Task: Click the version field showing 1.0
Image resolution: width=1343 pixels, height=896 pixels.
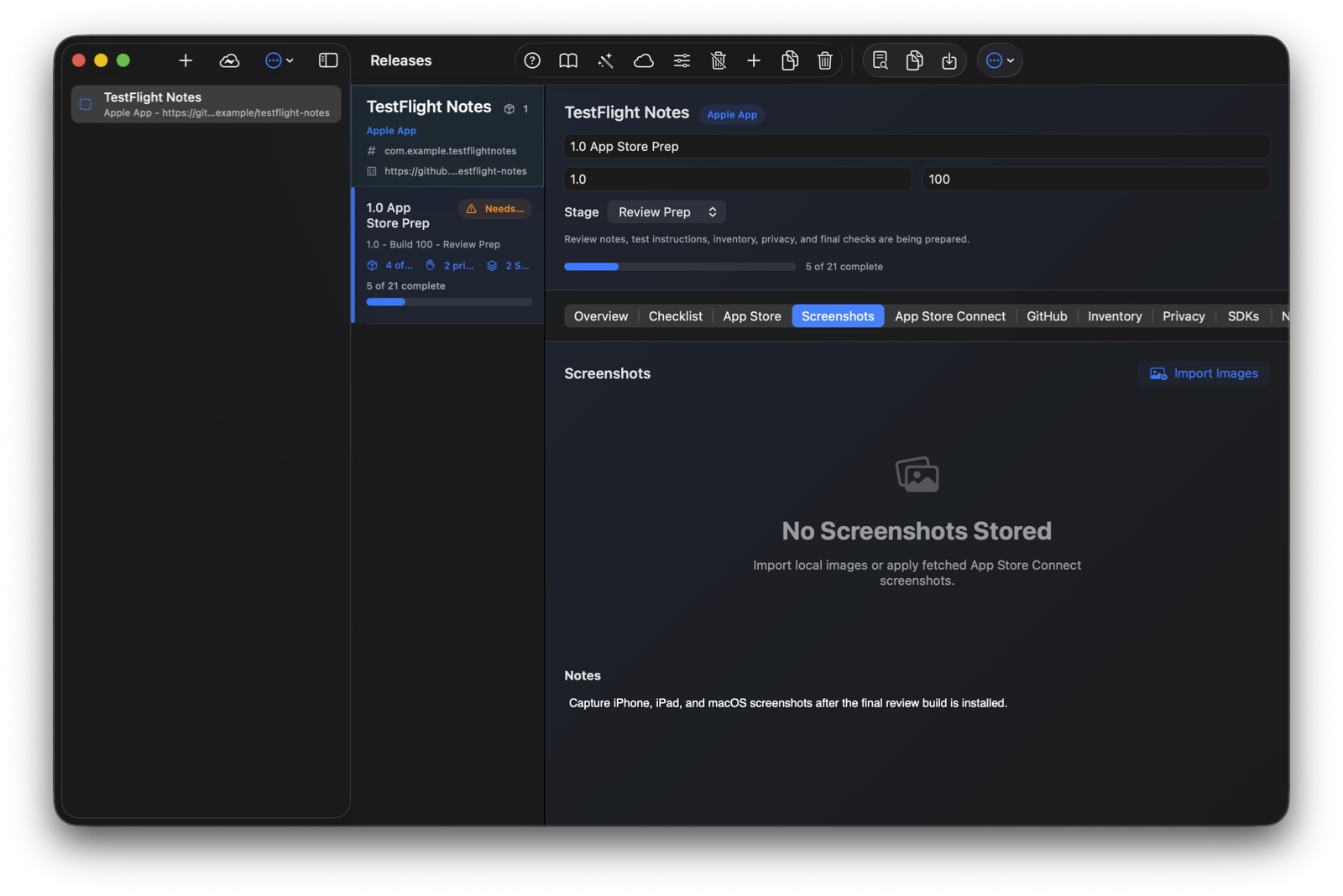Action: pyautogui.click(x=738, y=179)
